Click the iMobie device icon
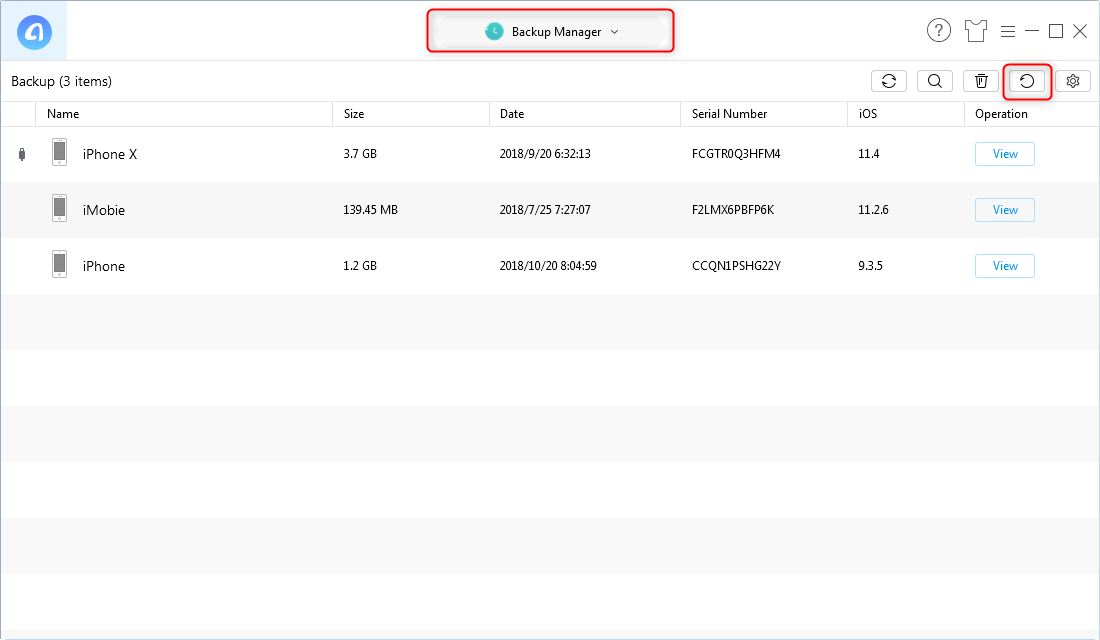This screenshot has height=640, width=1100. [60, 208]
